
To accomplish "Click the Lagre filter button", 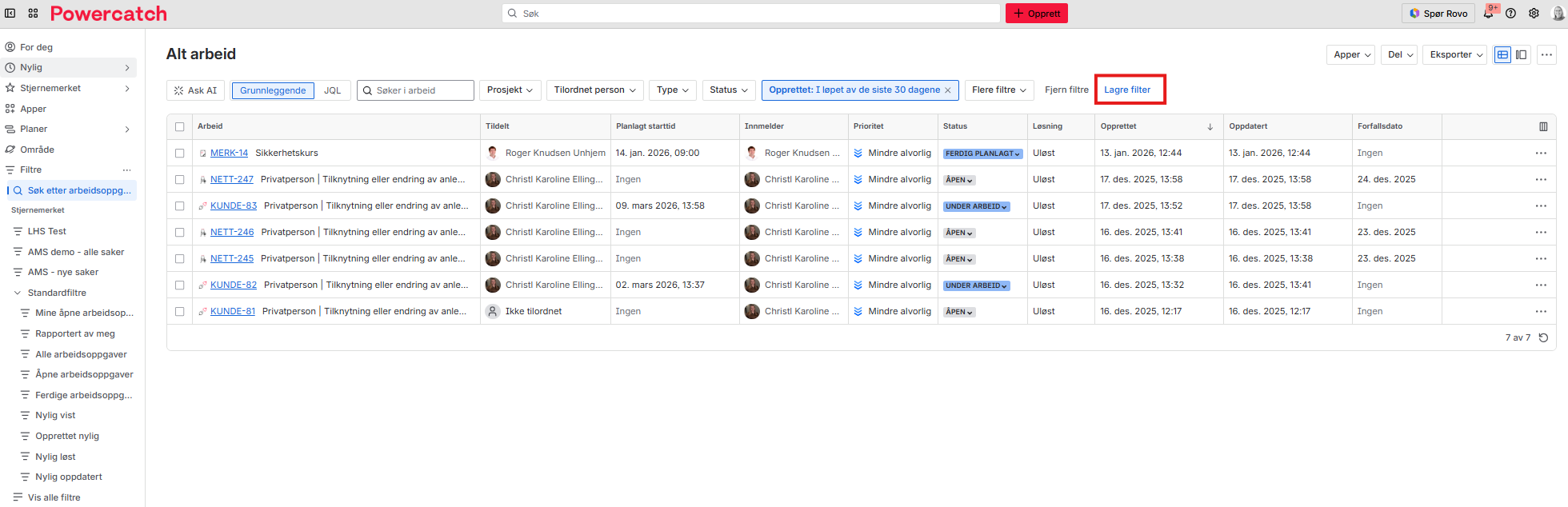I will (1127, 90).
